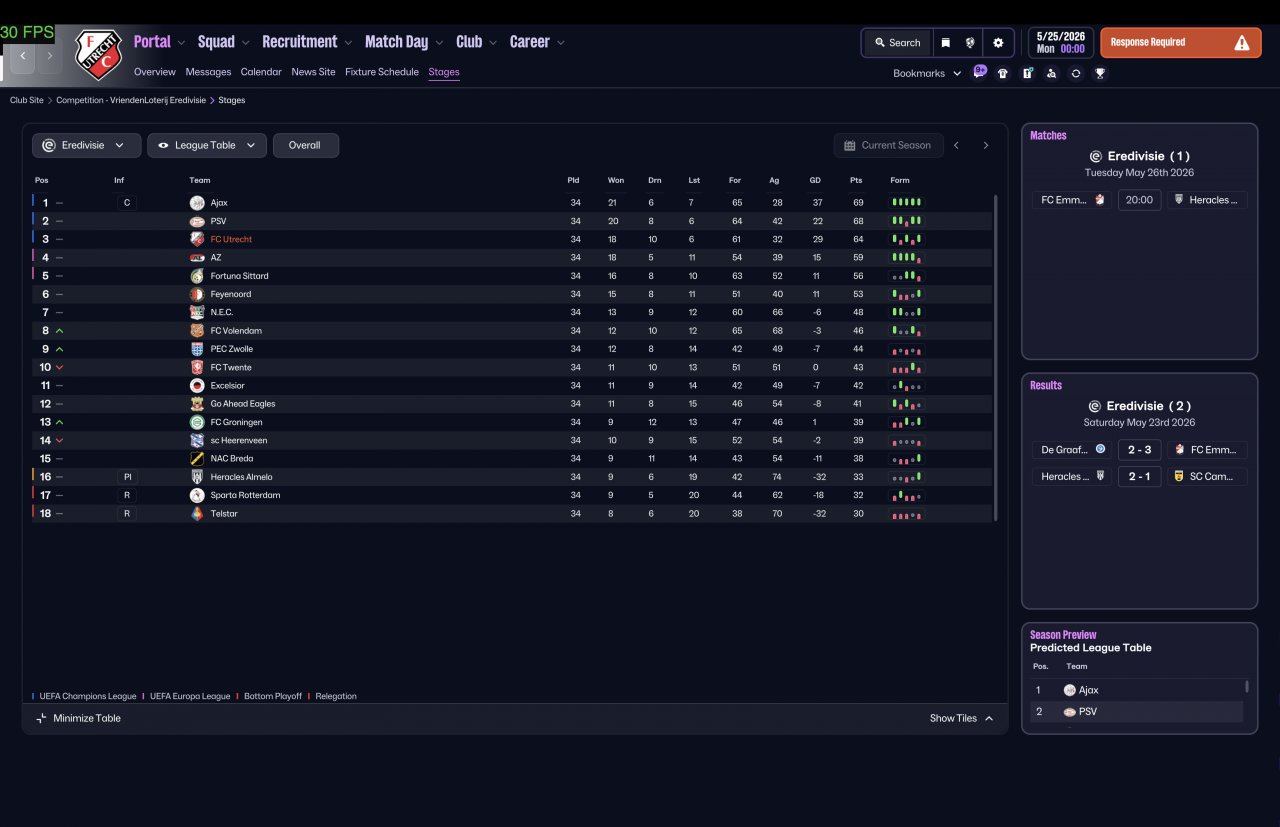This screenshot has height=827, width=1280.
Task: Click the Telstar crest in the table
Action: tap(197, 513)
